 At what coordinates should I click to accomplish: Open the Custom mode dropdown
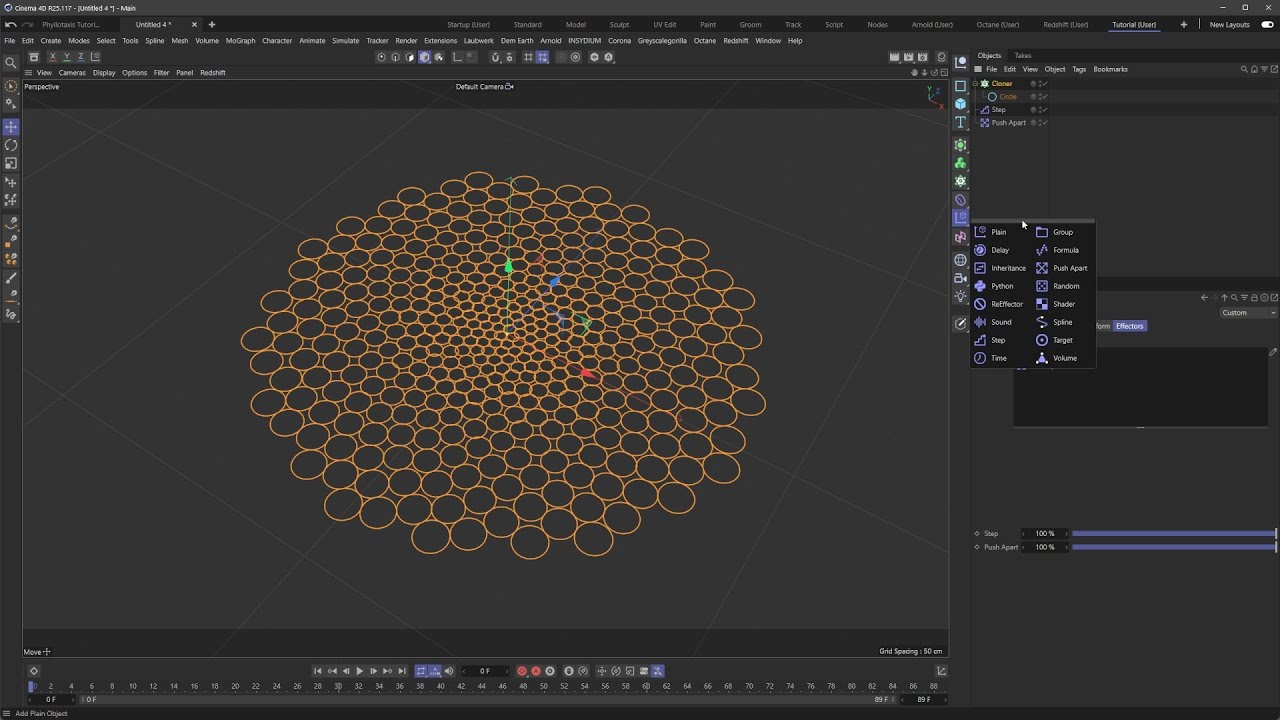(x=1248, y=313)
